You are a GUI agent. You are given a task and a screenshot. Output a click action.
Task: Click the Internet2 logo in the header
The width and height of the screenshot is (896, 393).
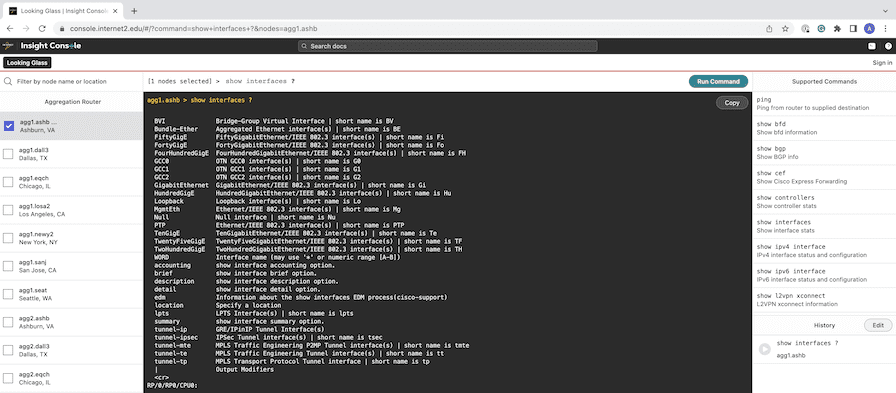(x=8, y=46)
